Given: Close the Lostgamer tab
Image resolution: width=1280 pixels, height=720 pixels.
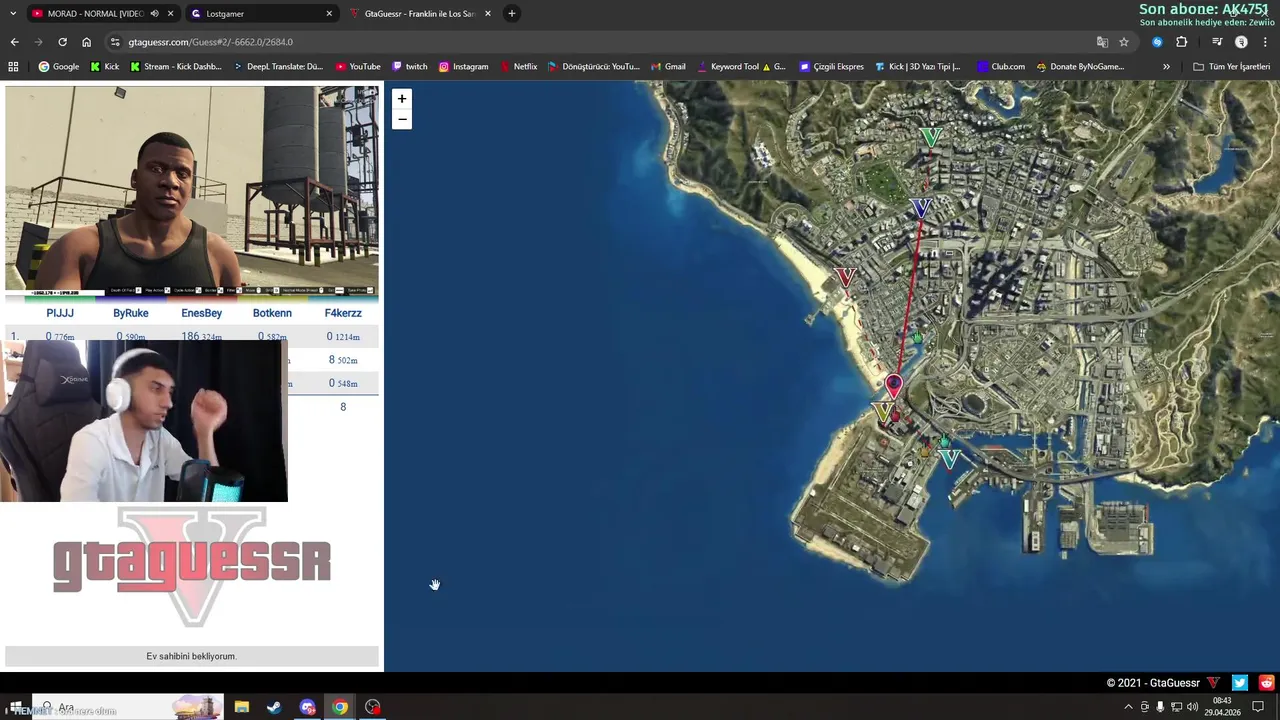Looking at the screenshot, I should coord(329,14).
